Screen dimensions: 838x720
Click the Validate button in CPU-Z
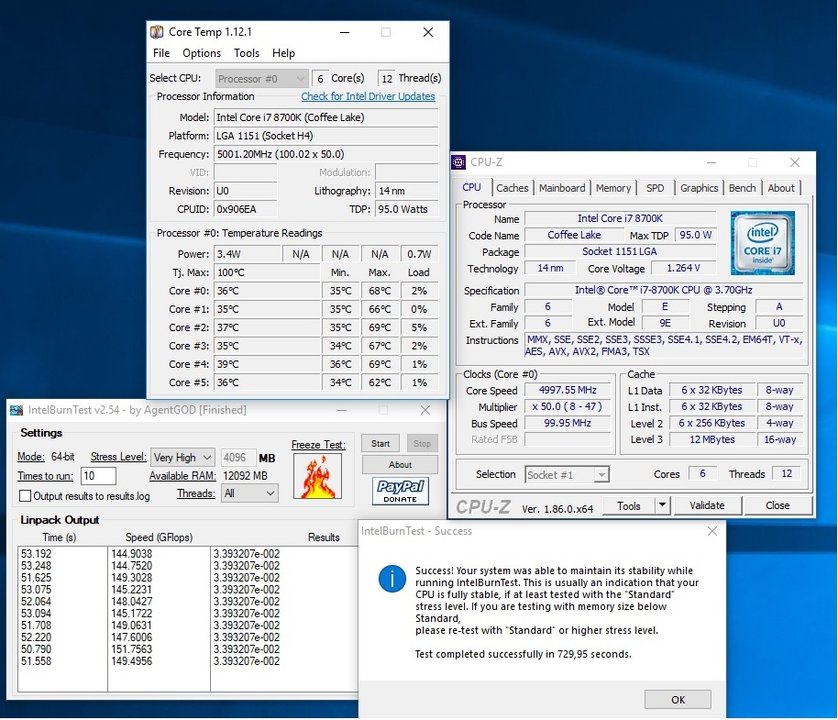pos(707,505)
